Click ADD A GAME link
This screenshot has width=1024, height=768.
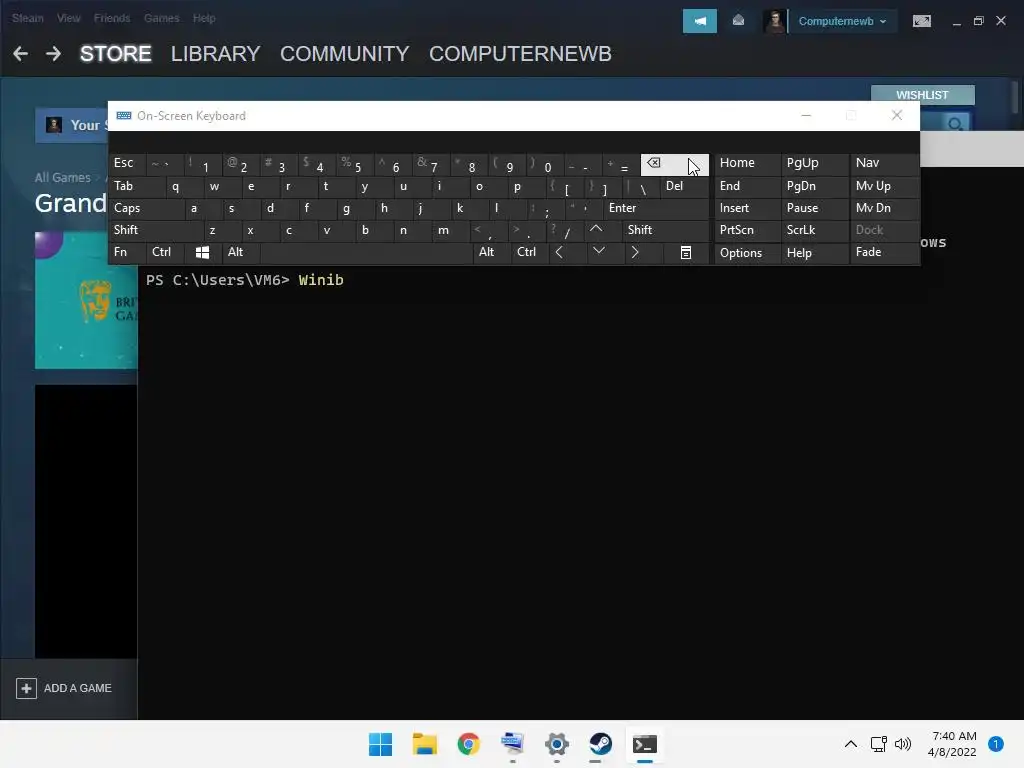78,688
